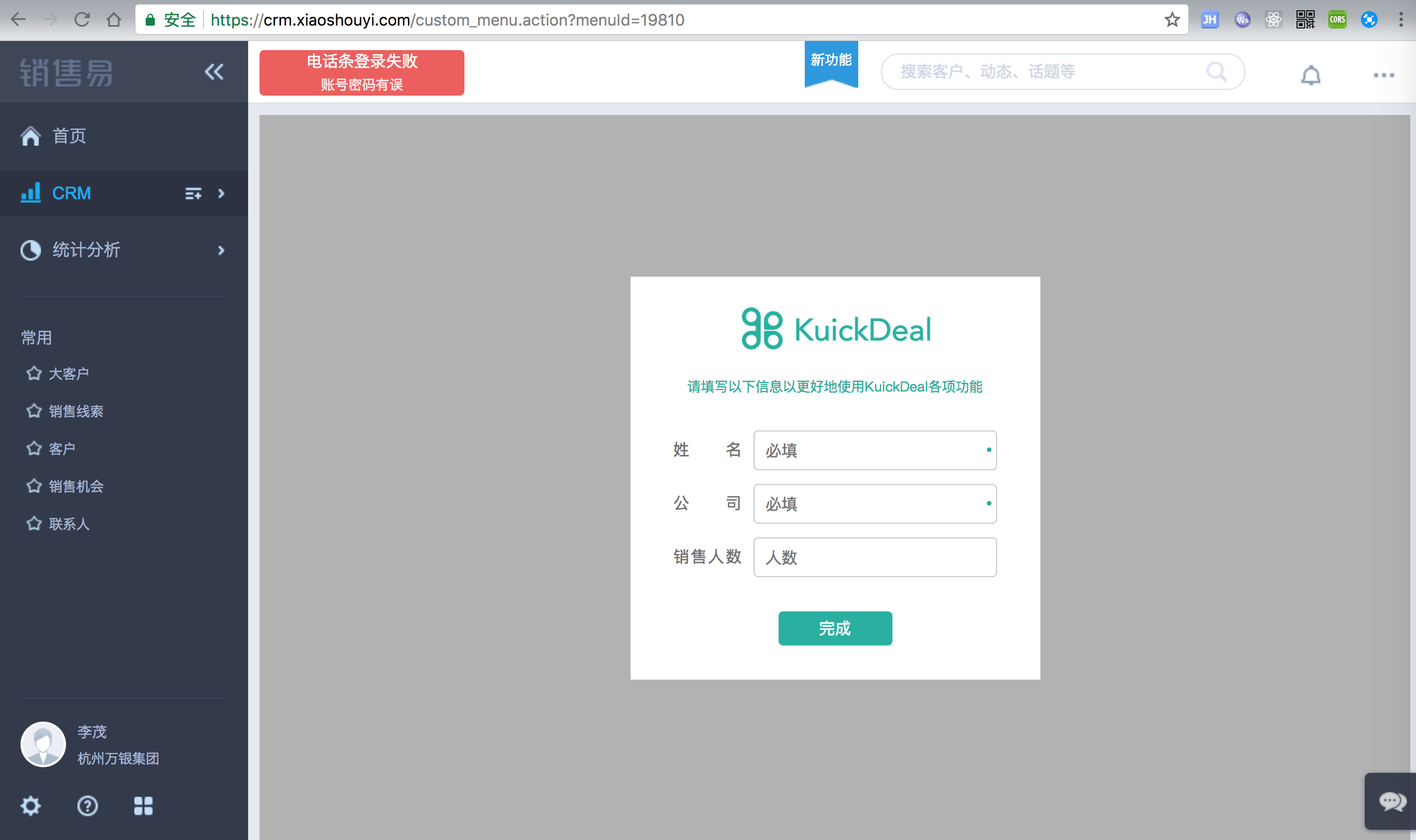Click the 销售人数 input field
Screen dimensions: 1416x840
point(875,557)
